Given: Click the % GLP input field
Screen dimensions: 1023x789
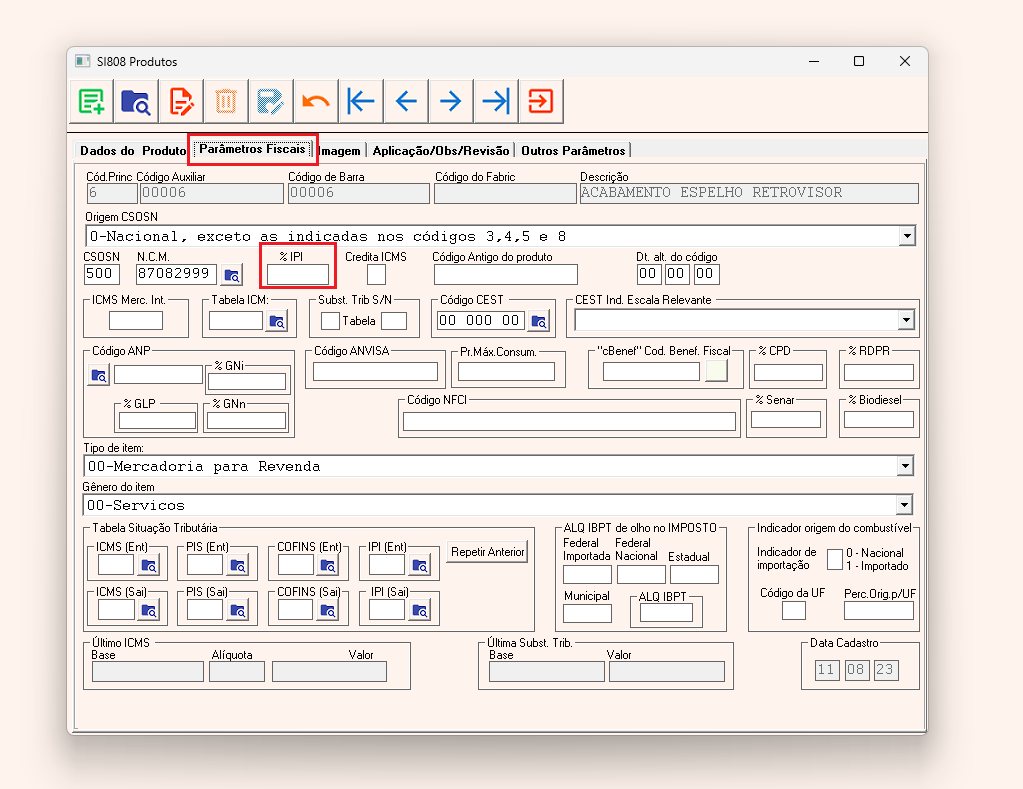Looking at the screenshot, I should (157, 421).
